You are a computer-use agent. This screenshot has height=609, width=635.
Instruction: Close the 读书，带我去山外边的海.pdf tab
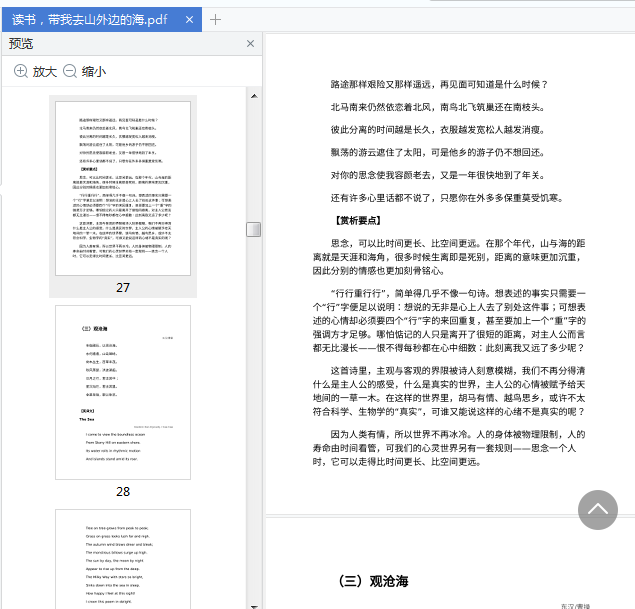[x=189, y=19]
